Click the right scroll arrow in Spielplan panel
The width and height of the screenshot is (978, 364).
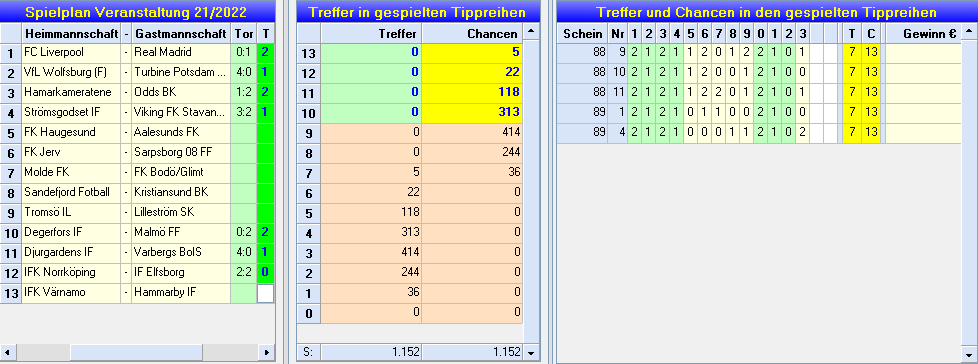[267, 352]
